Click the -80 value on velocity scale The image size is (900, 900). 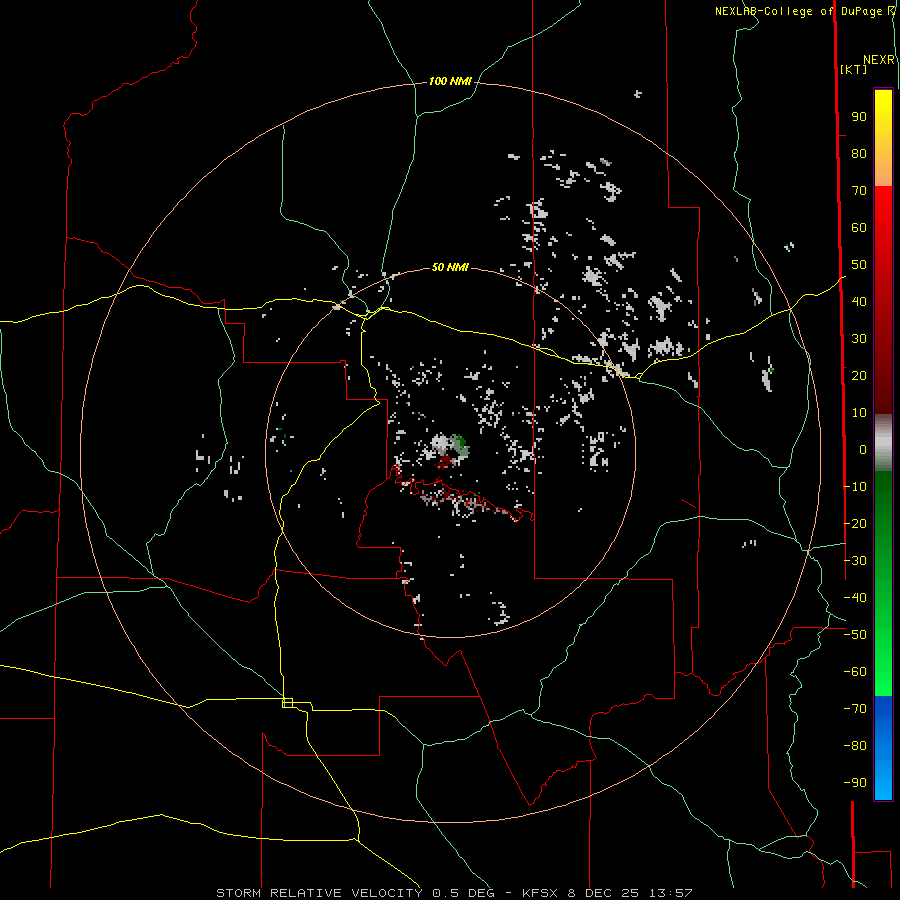pos(855,746)
